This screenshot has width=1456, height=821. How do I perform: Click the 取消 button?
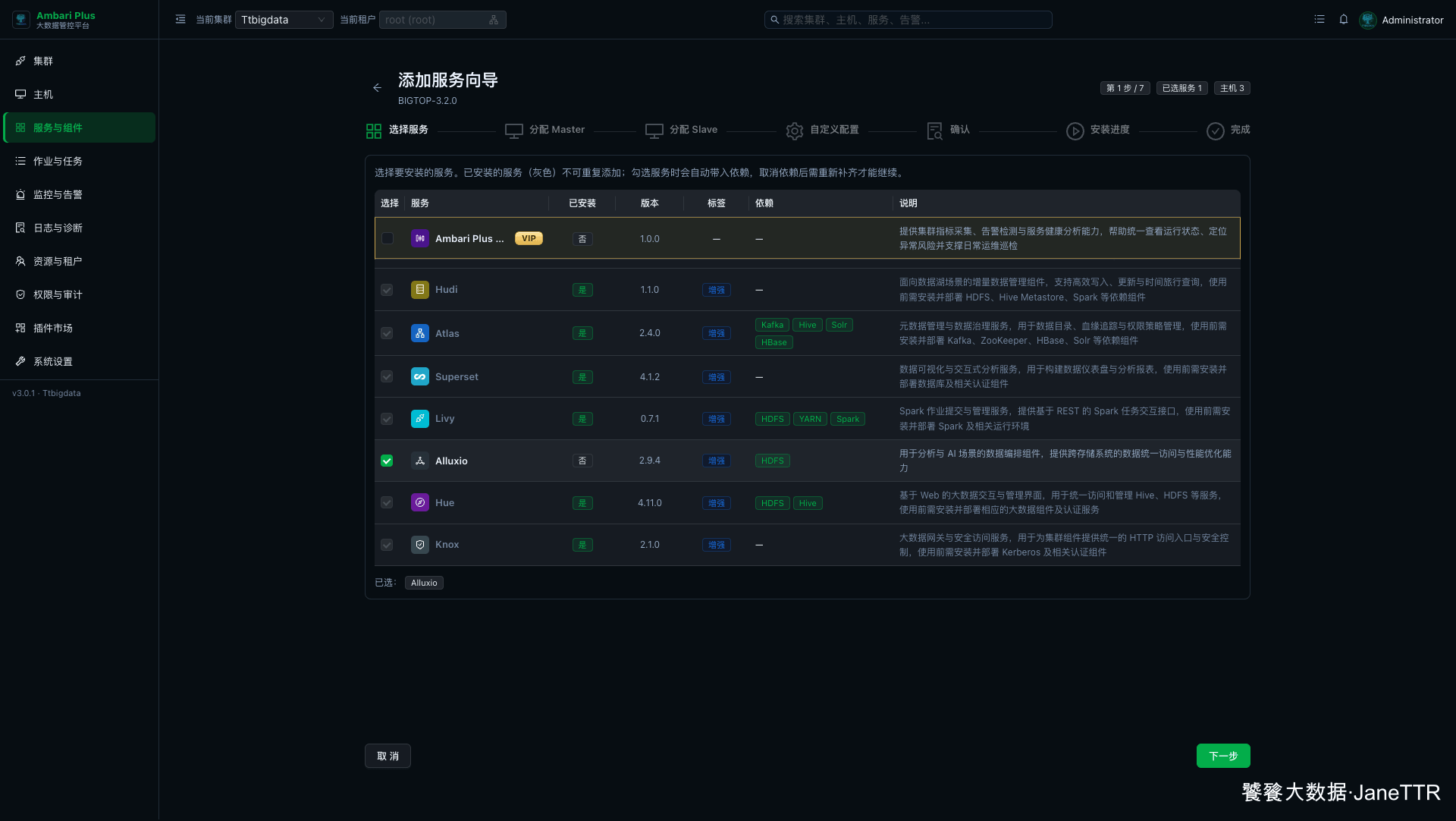(x=388, y=756)
